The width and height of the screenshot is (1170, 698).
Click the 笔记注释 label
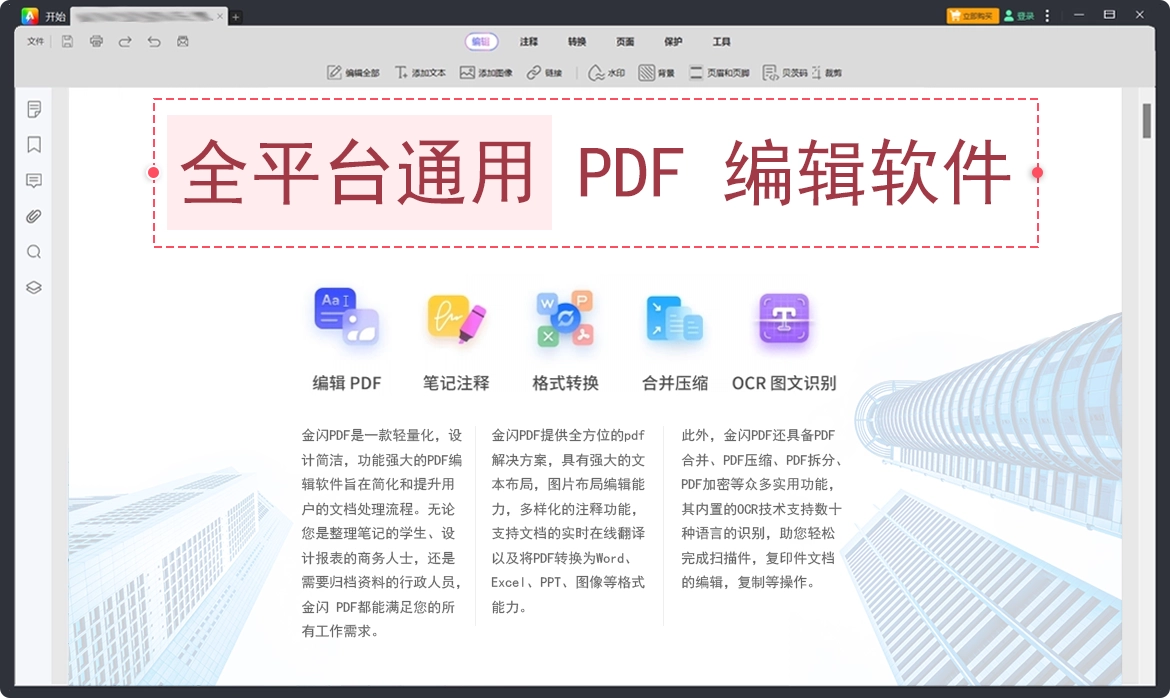click(456, 383)
